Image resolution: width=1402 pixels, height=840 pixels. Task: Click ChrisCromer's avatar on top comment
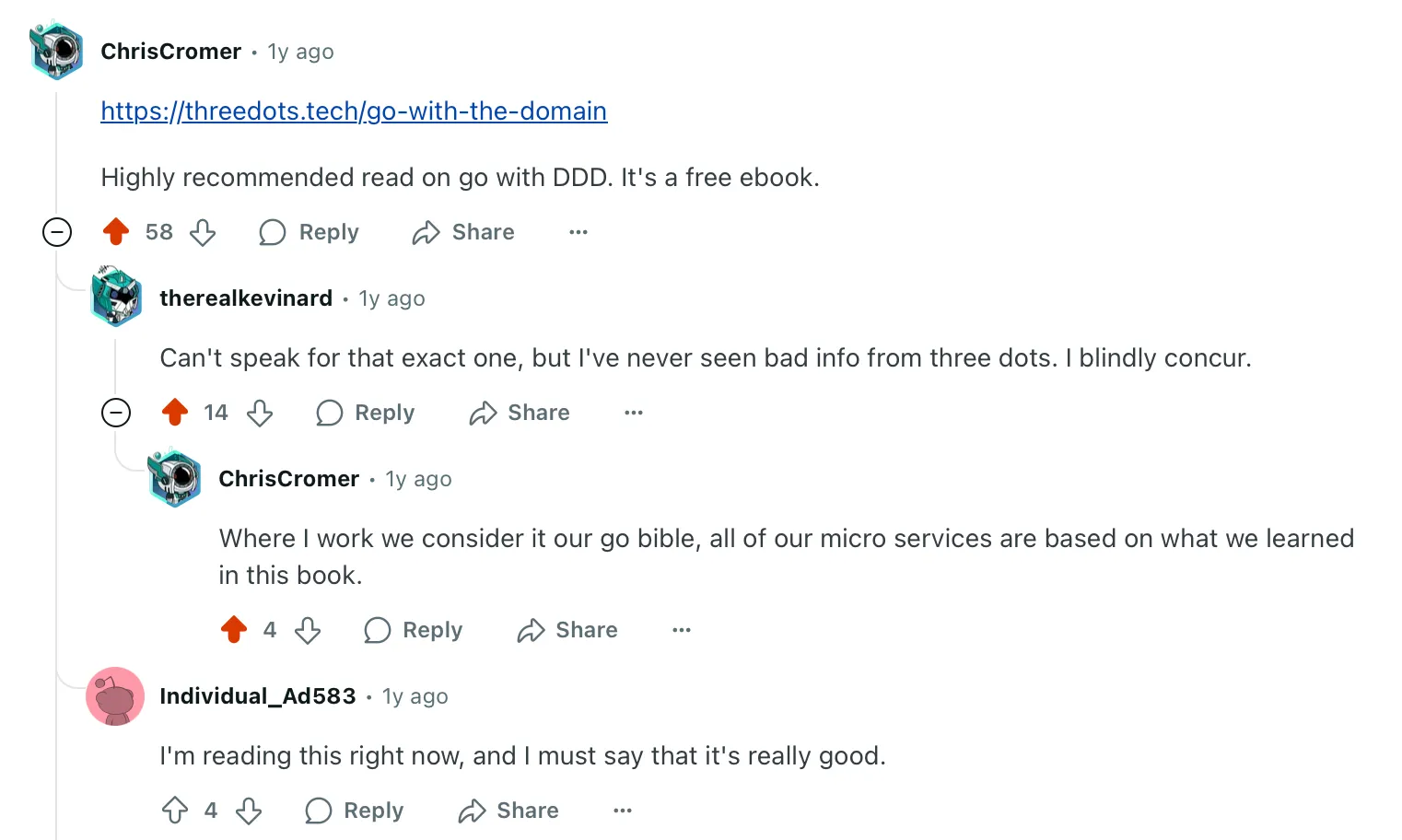point(57,51)
